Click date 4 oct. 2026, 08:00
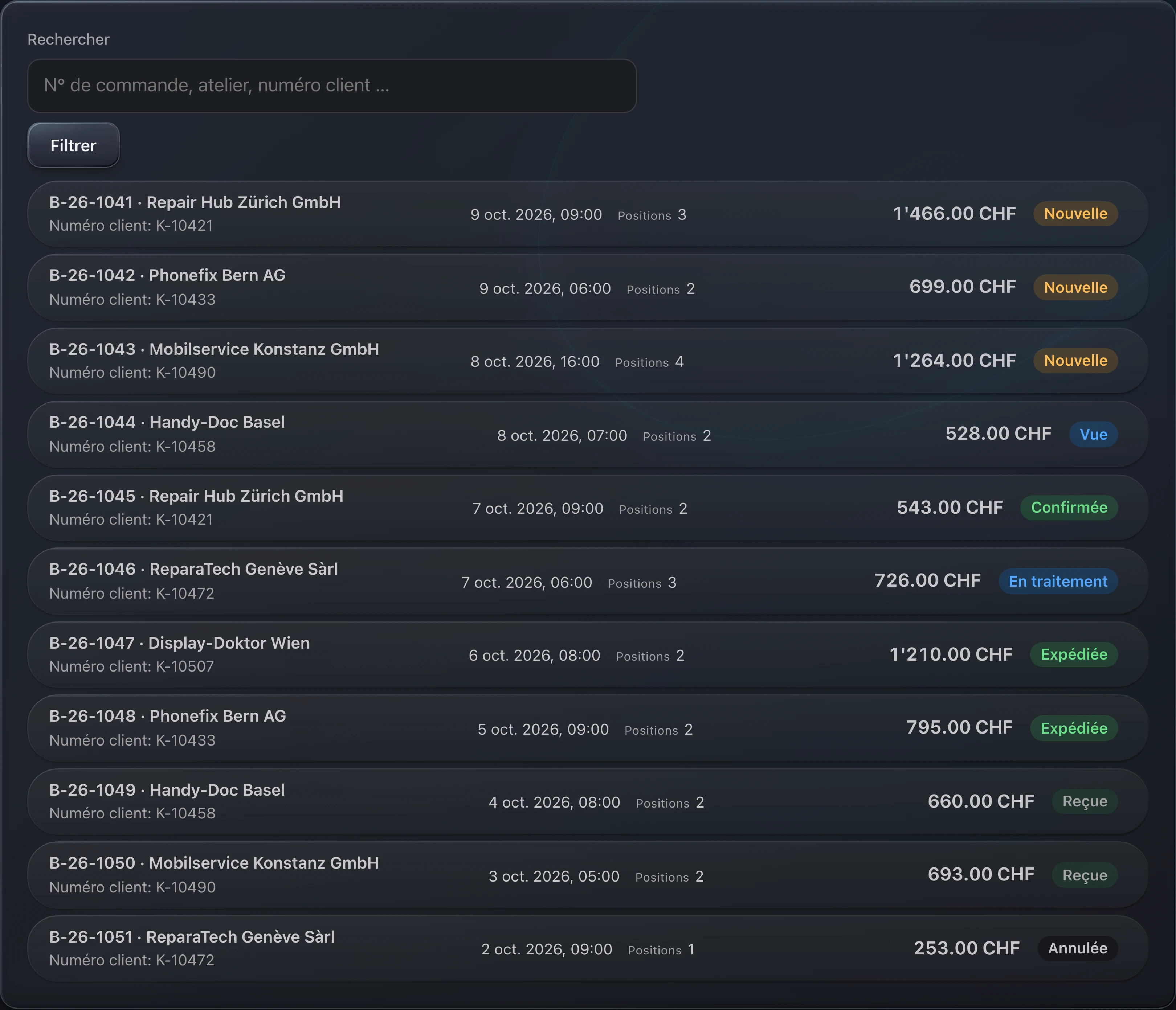 pyautogui.click(x=554, y=803)
